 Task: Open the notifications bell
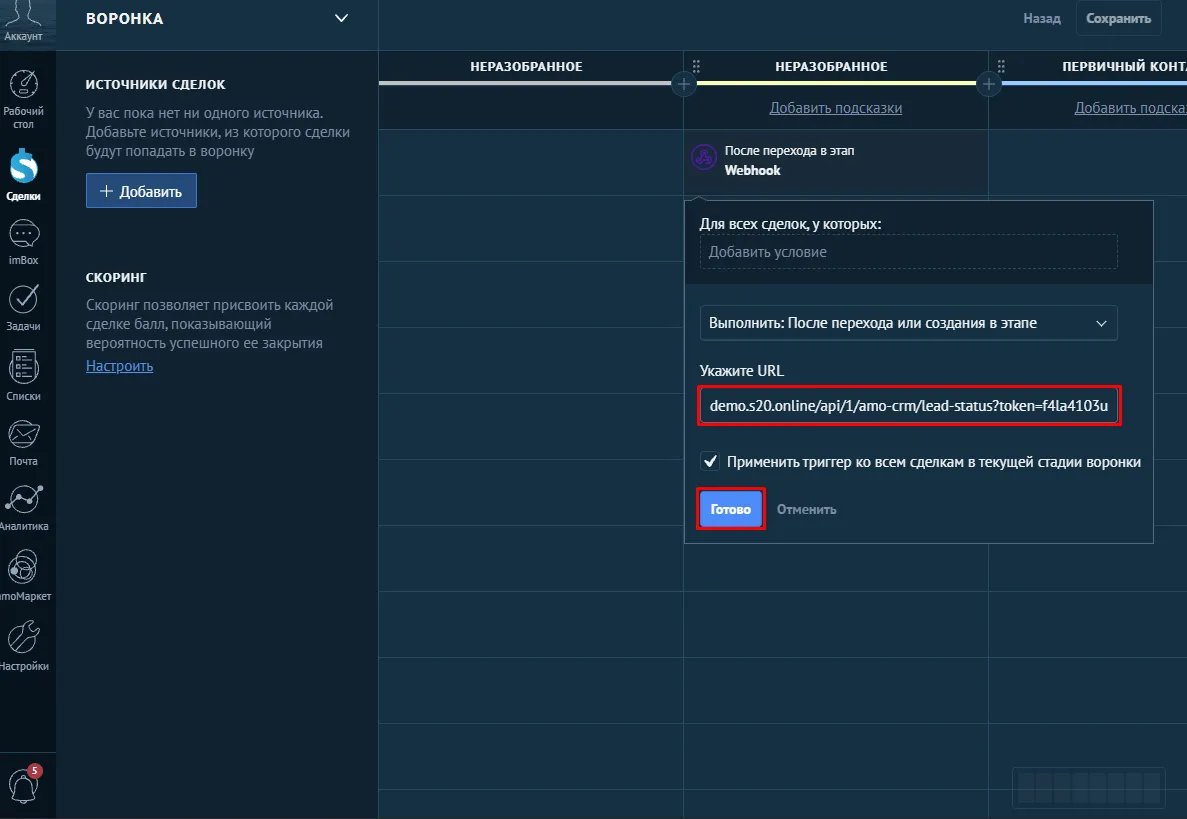tap(23, 784)
